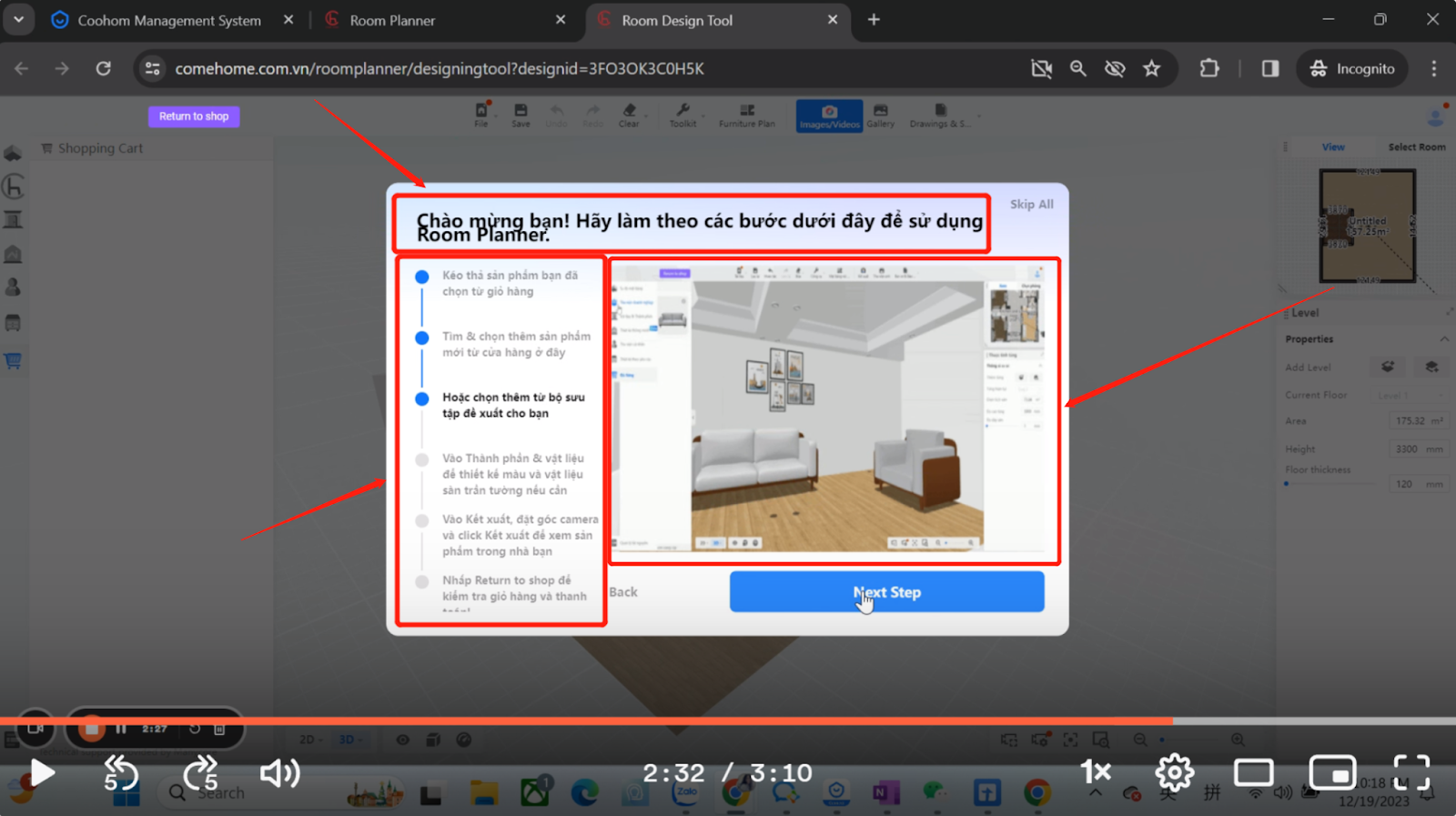Click the Clear eraser icon

pos(629,115)
